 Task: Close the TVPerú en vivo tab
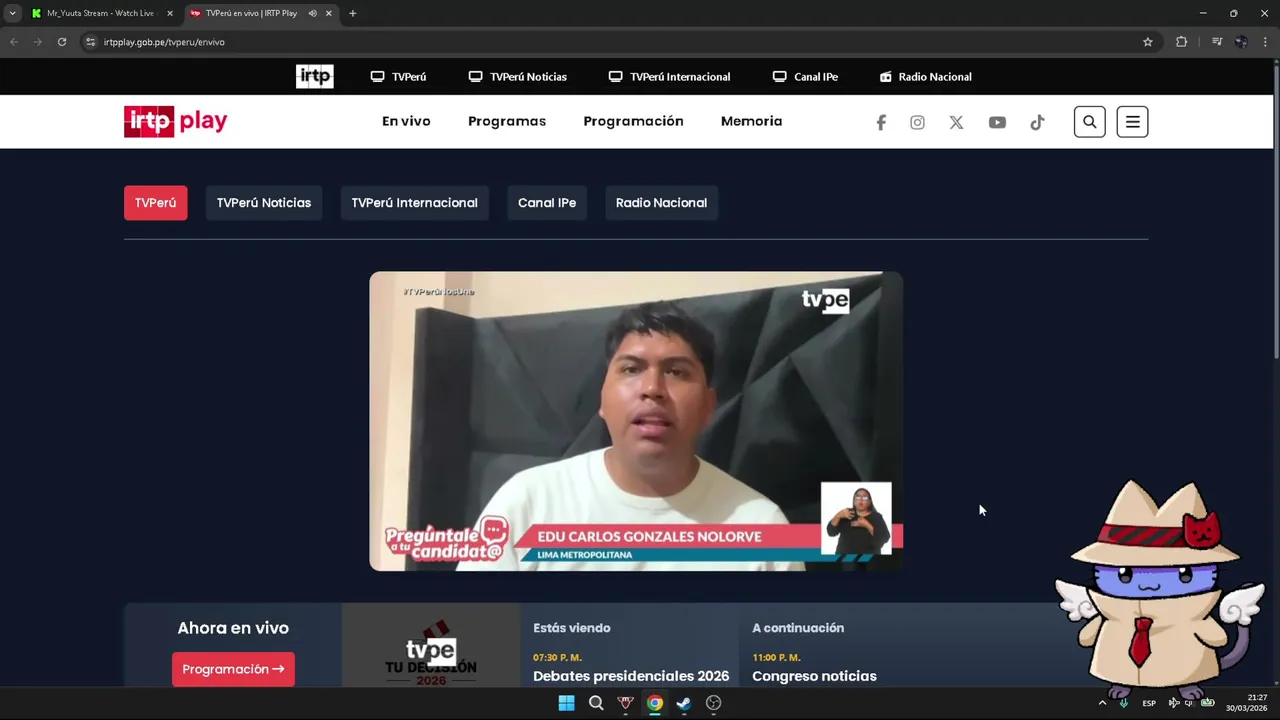click(x=328, y=13)
